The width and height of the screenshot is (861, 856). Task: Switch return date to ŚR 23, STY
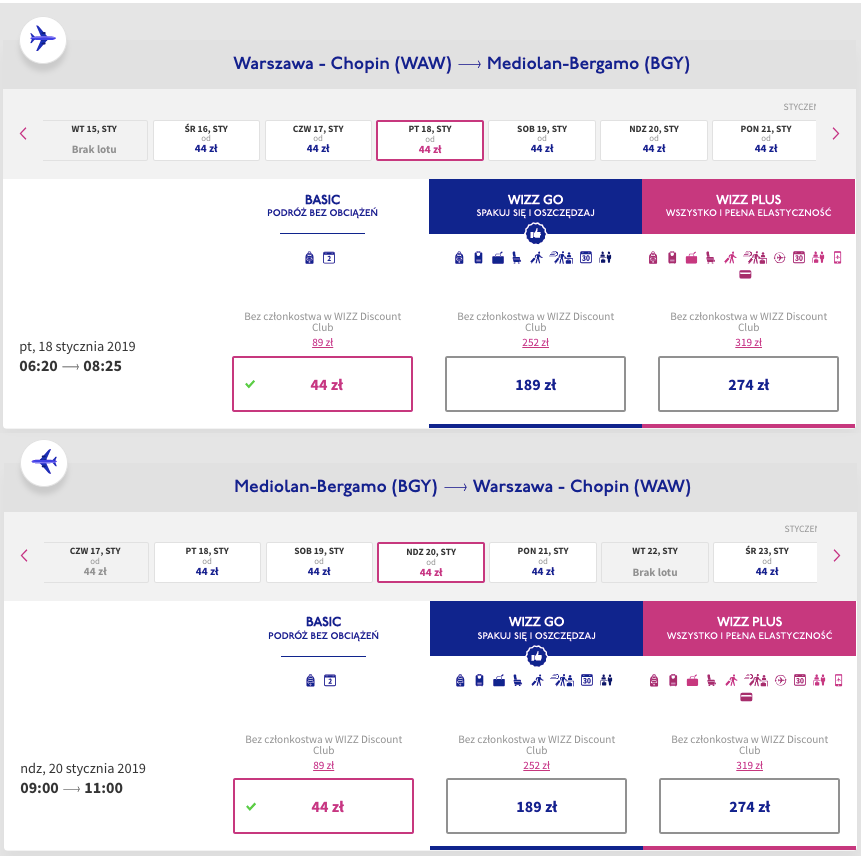766,562
